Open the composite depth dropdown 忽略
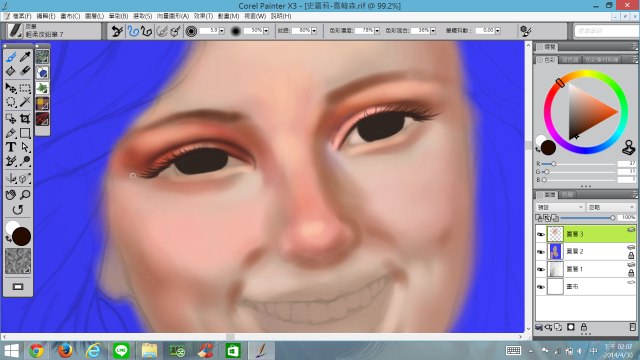 click(x=611, y=207)
